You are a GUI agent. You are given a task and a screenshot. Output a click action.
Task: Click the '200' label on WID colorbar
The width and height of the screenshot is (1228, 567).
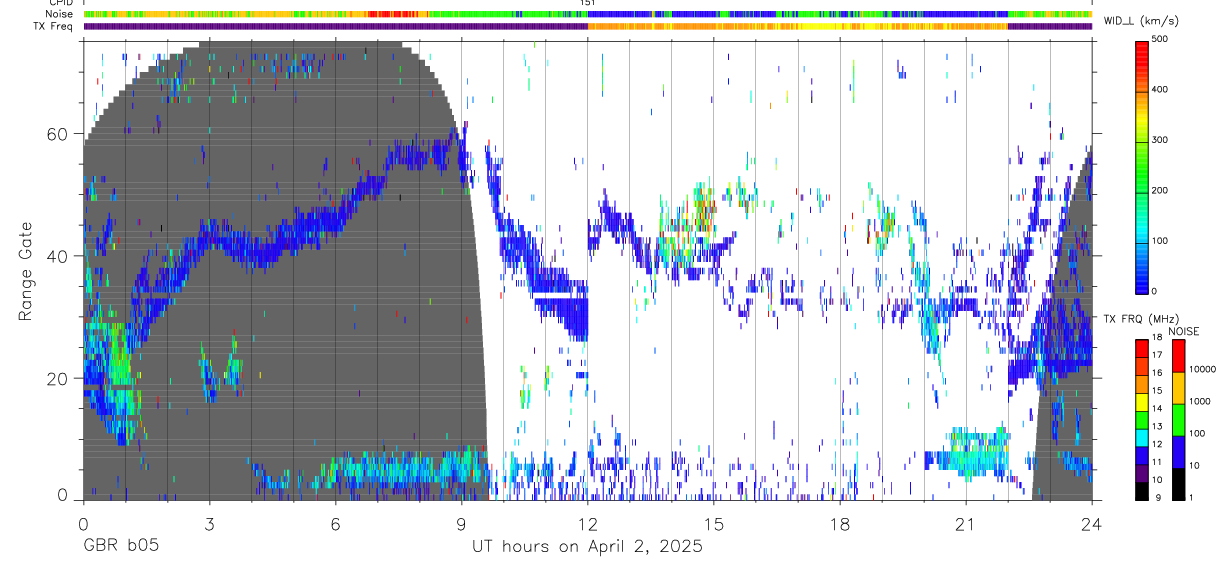pos(1161,190)
